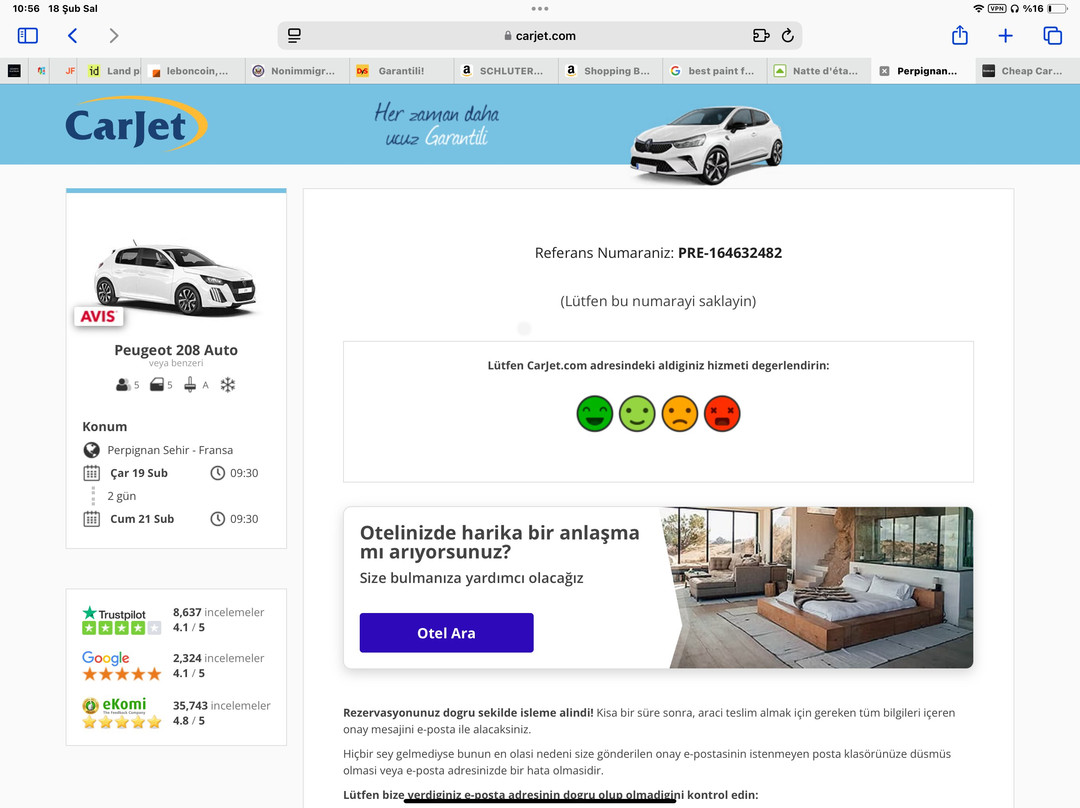Image resolution: width=1080 pixels, height=808 pixels.
Task: Tap the Share icon in Safari toolbar
Action: 959,35
